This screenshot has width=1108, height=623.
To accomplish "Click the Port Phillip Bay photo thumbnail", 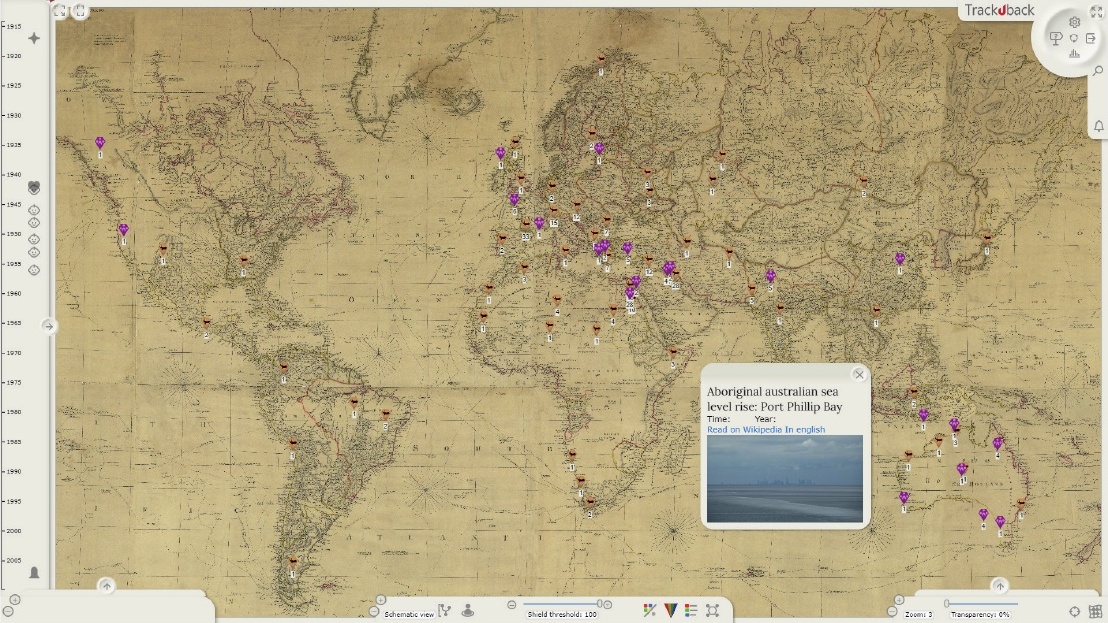I will click(x=784, y=478).
